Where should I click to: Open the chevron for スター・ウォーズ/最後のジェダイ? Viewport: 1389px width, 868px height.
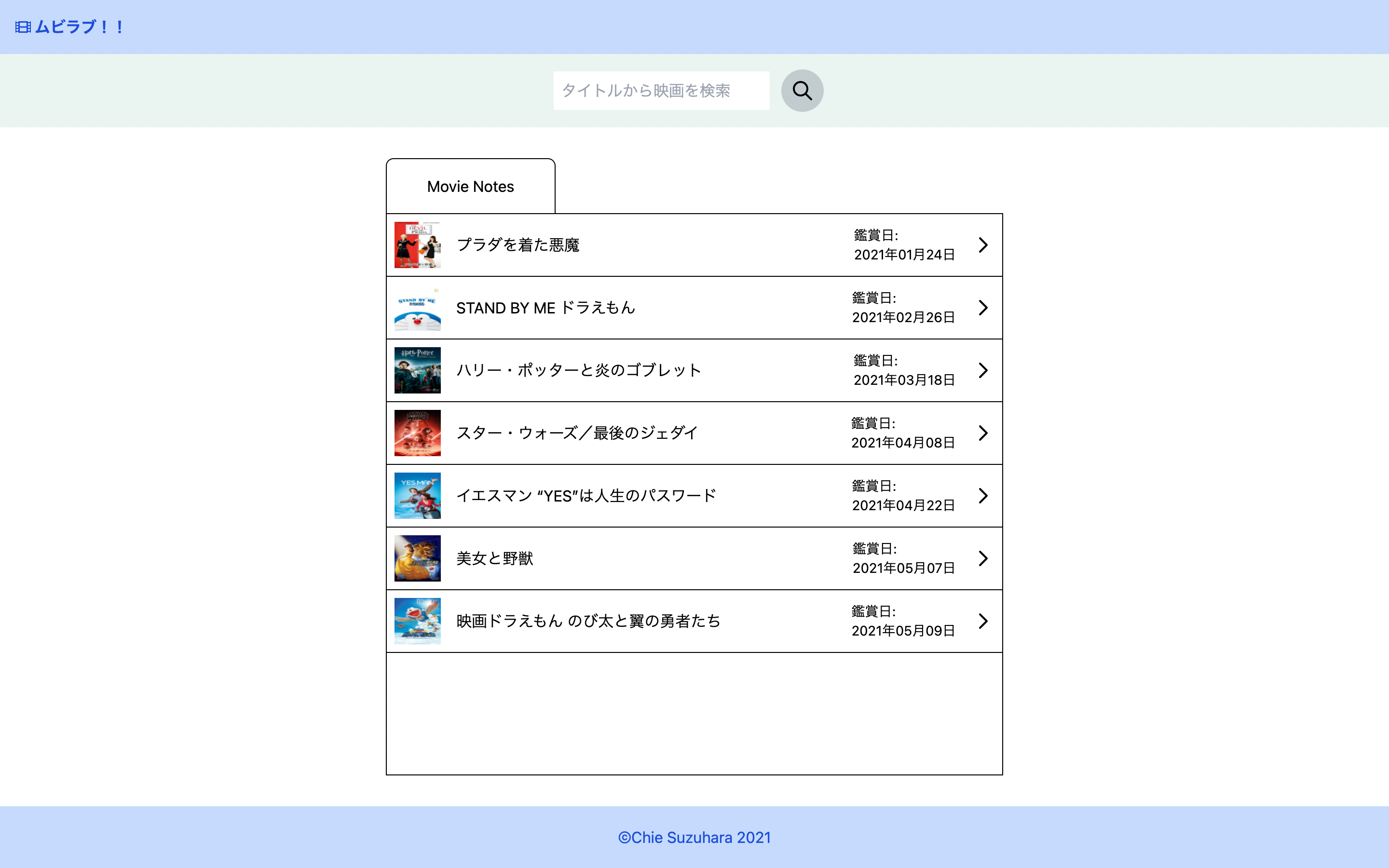click(982, 433)
